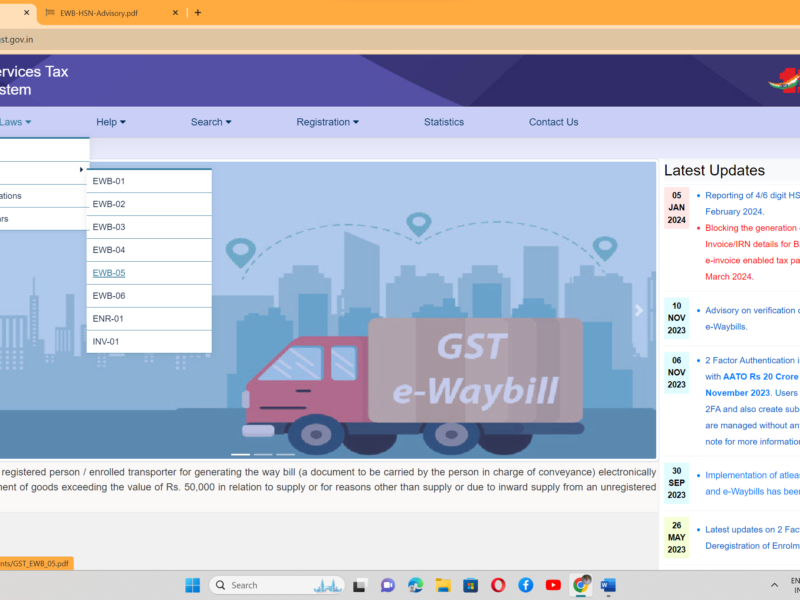Image resolution: width=800 pixels, height=600 pixels.
Task: Click the Windows taskbar search box
Action: [275, 585]
